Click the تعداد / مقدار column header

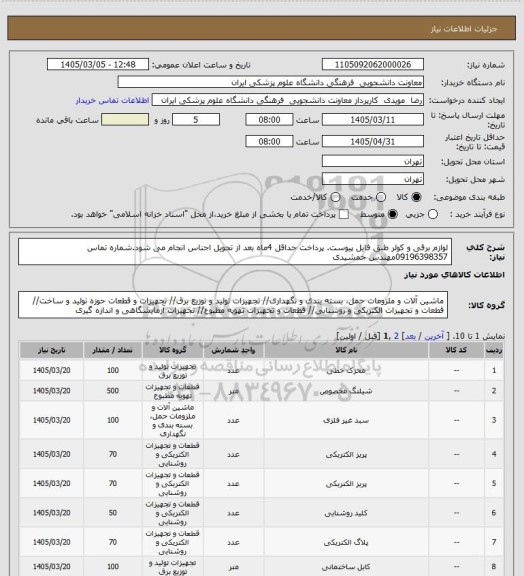(112, 350)
